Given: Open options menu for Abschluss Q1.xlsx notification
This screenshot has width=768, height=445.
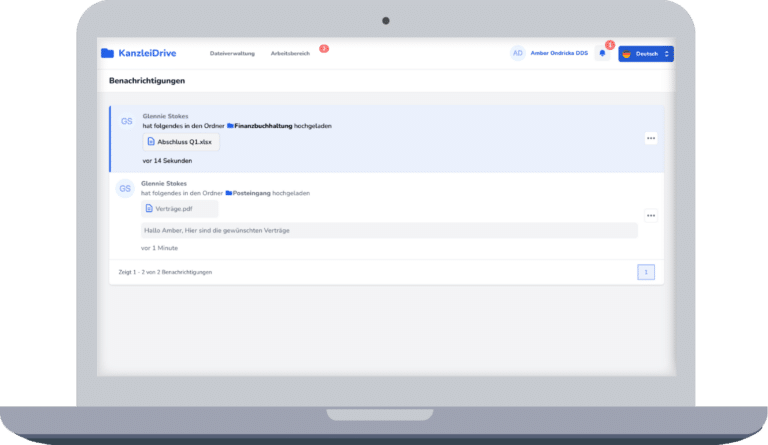Looking at the screenshot, I should [x=651, y=139].
